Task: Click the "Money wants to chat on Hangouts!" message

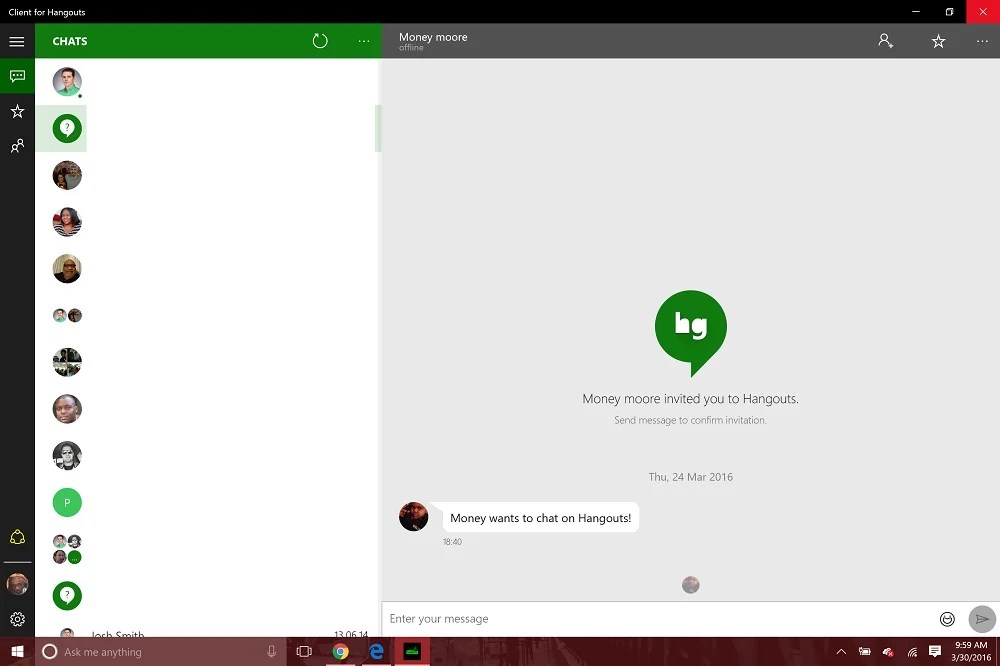Action: coord(541,518)
